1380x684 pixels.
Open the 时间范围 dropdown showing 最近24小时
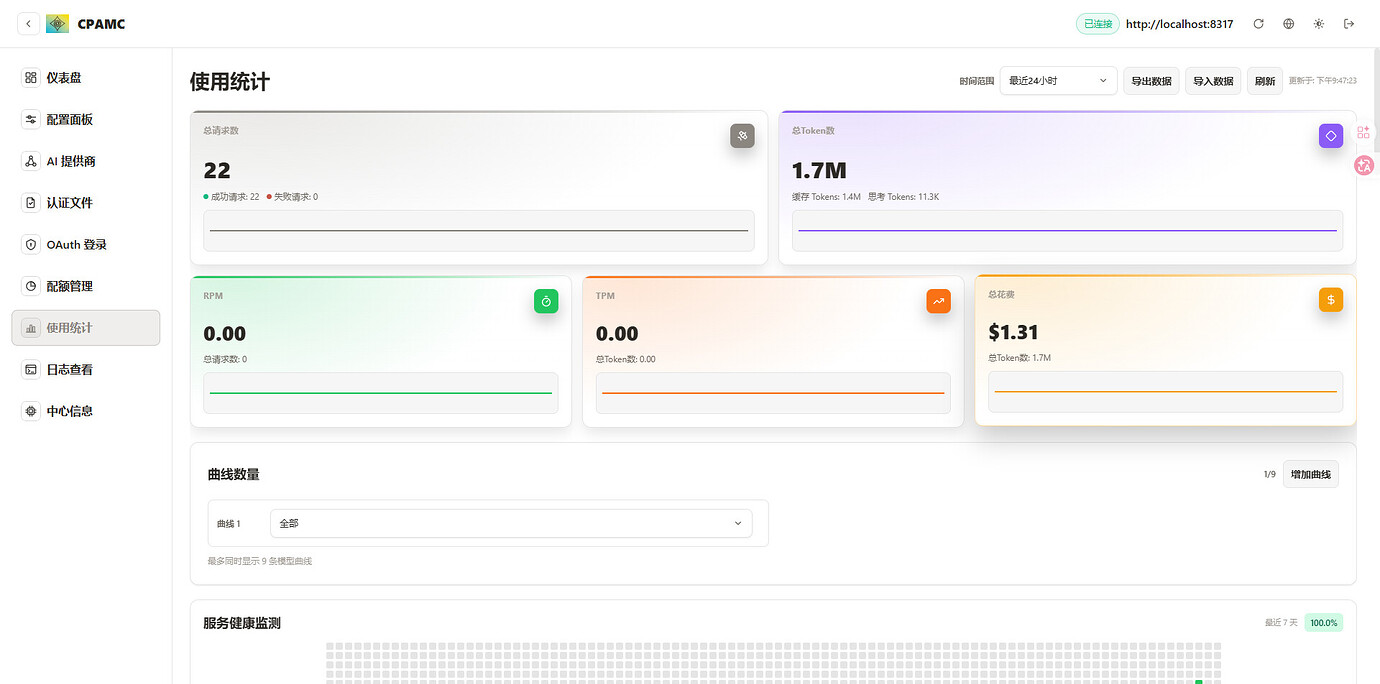coord(1059,81)
